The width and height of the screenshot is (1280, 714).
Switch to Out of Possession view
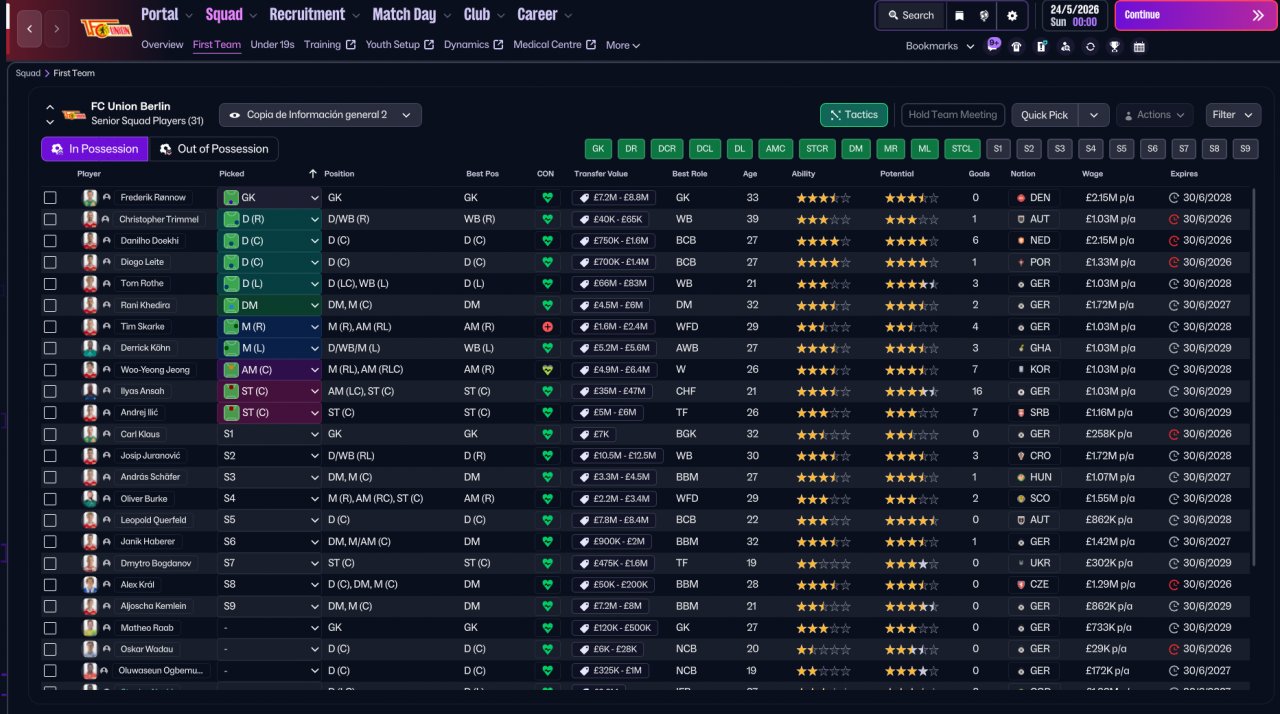pyautogui.click(x=214, y=149)
